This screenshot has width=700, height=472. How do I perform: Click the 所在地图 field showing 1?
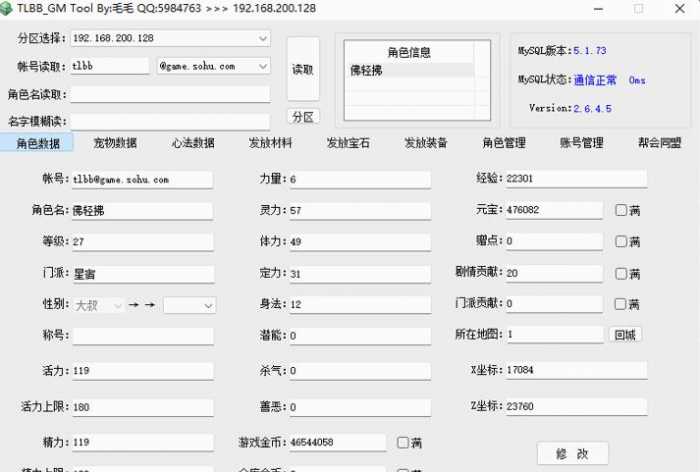[x=554, y=334]
